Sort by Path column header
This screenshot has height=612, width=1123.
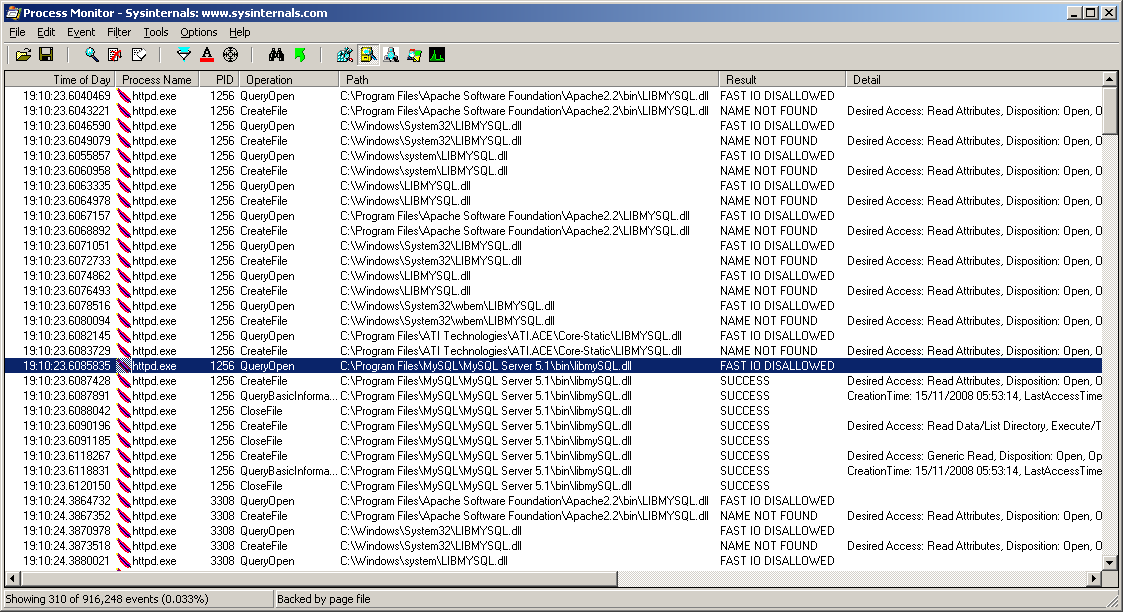[528, 79]
